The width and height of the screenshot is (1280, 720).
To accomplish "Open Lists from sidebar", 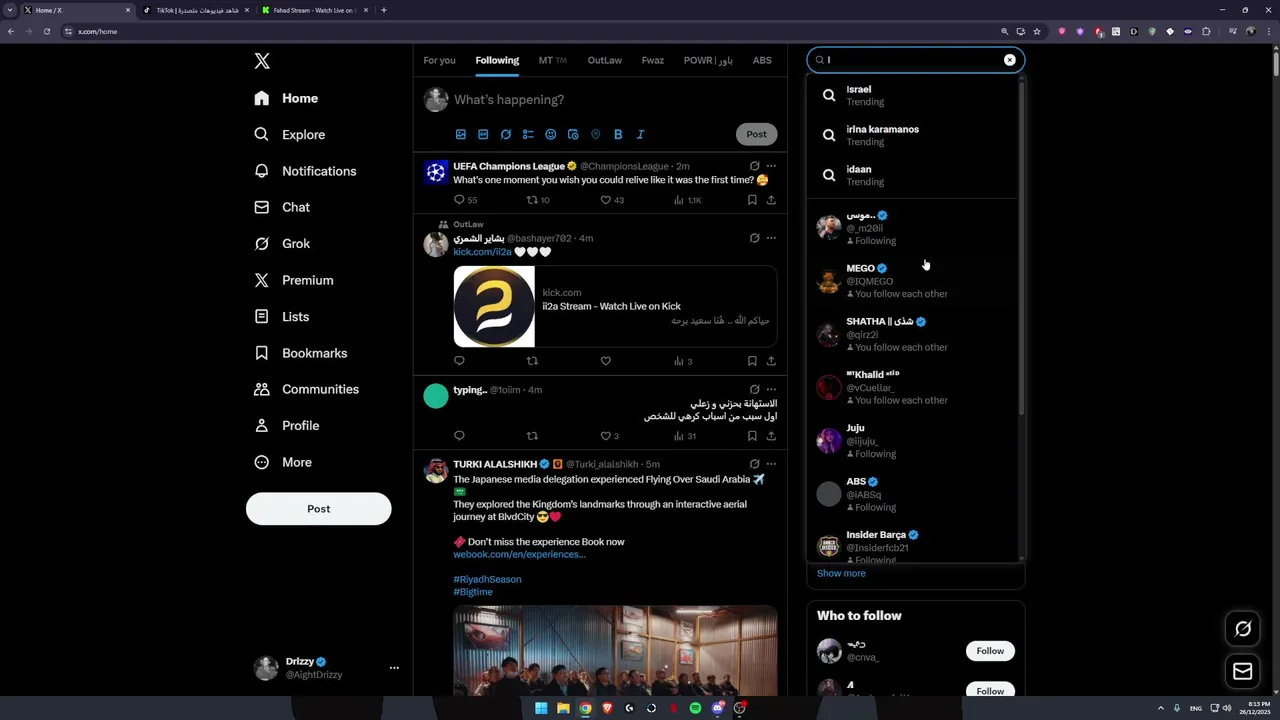I will [x=281, y=316].
